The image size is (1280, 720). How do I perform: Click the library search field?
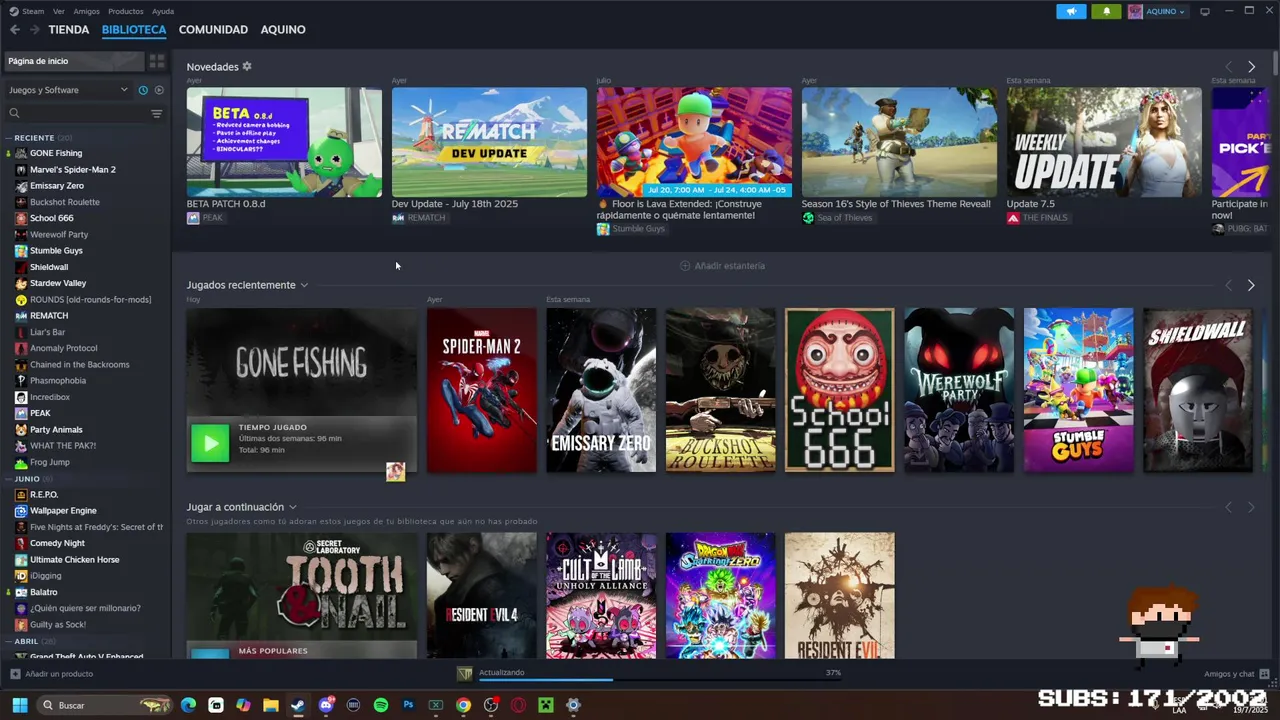click(x=77, y=114)
